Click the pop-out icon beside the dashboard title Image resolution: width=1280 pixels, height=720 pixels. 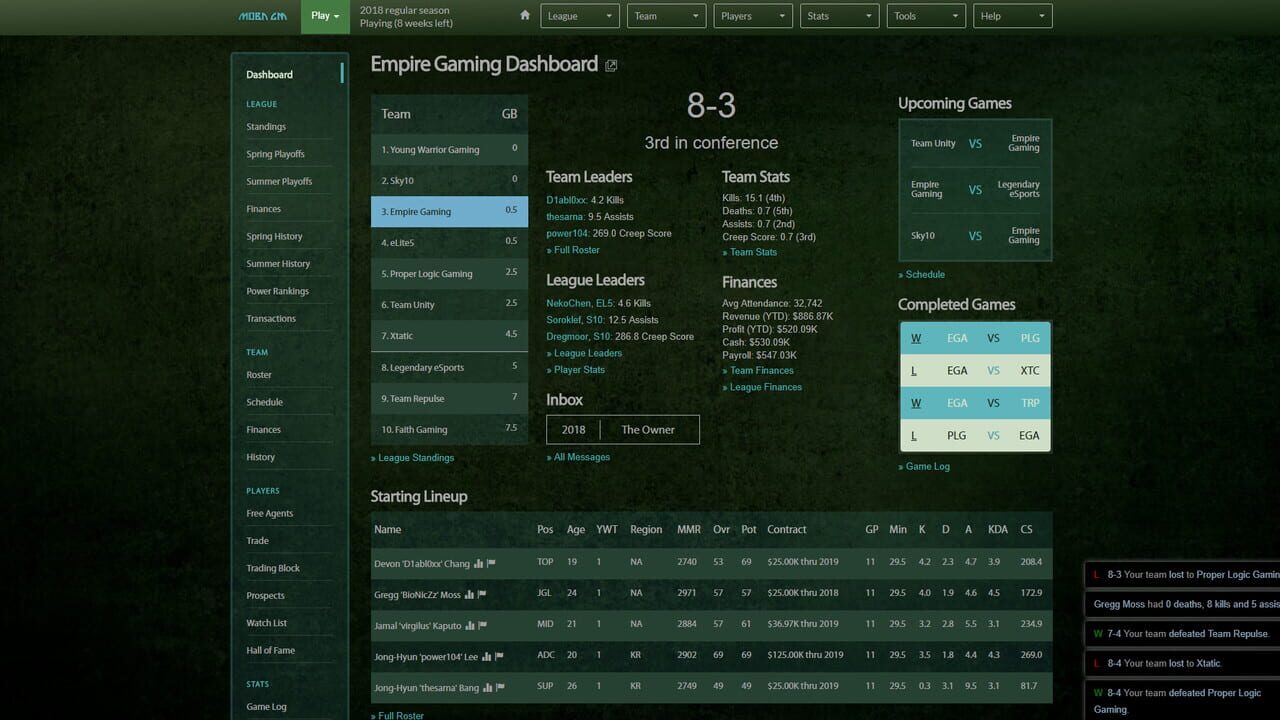(x=611, y=66)
